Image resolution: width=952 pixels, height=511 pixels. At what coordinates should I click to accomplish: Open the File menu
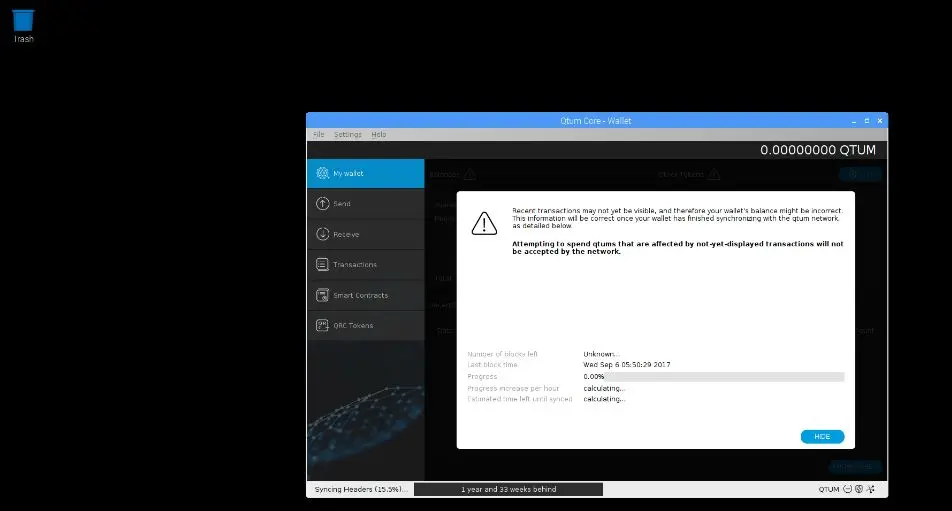[x=319, y=135]
